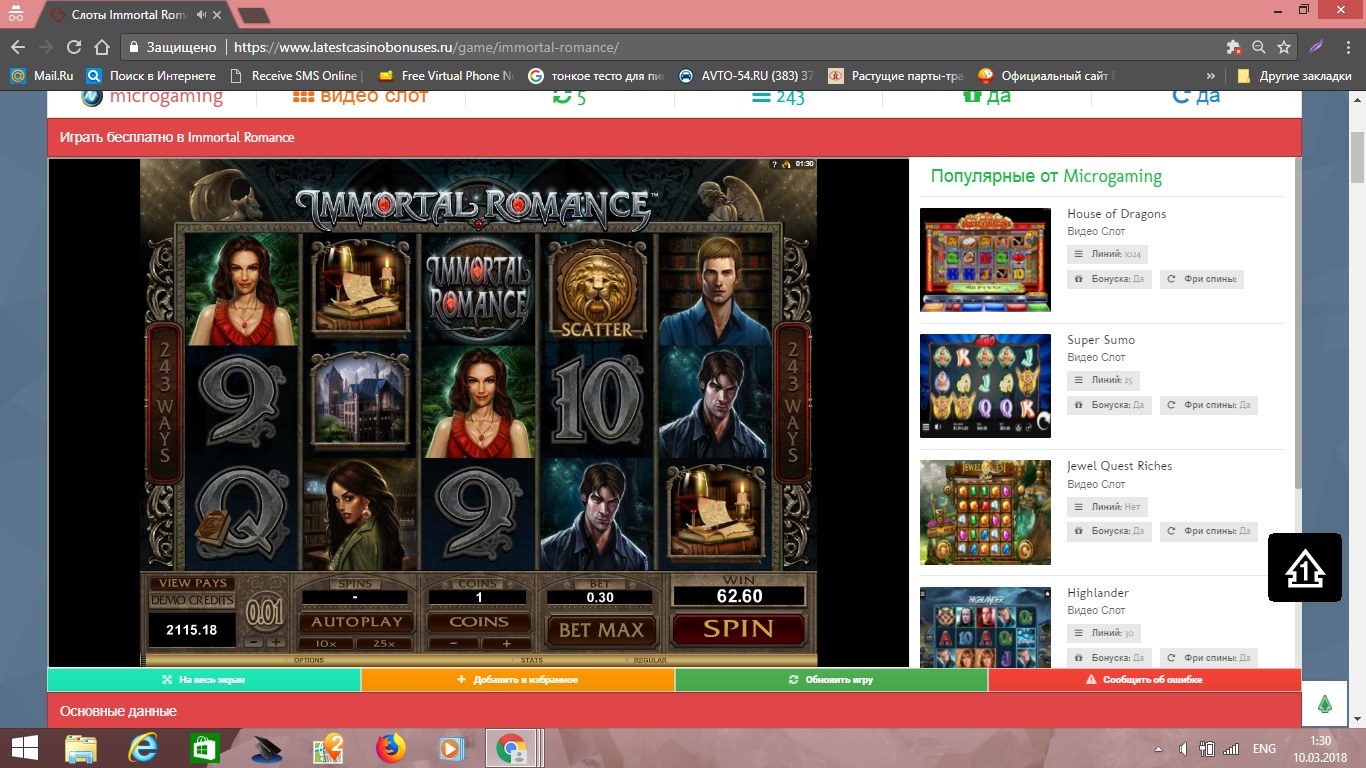Image resolution: width=1366 pixels, height=768 pixels.
Task: Toggle REGULAR mode in game bottom bar
Action: point(650,660)
